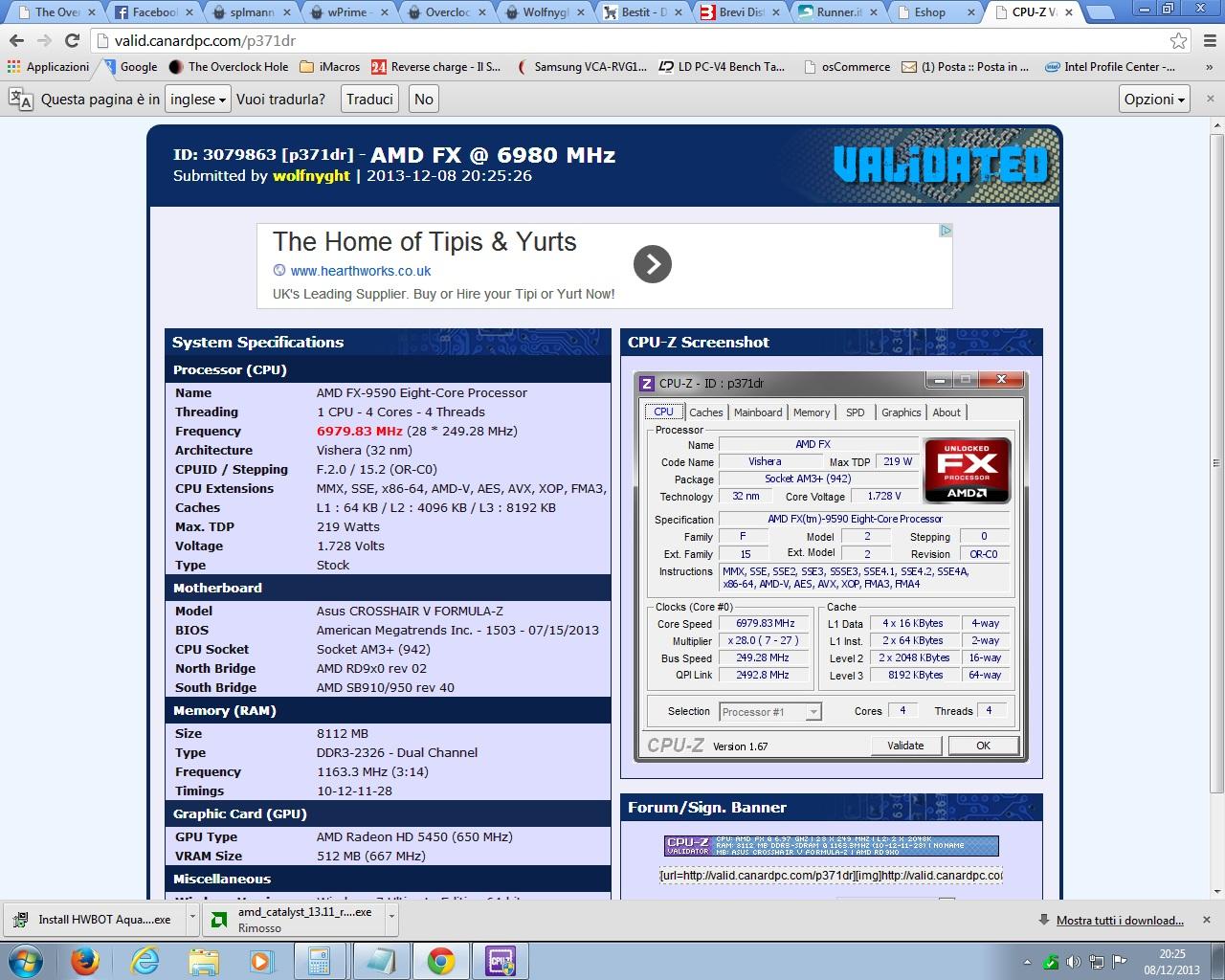Click the browser Forward arrow
Image resolution: width=1225 pixels, height=980 pixels.
(x=44, y=41)
